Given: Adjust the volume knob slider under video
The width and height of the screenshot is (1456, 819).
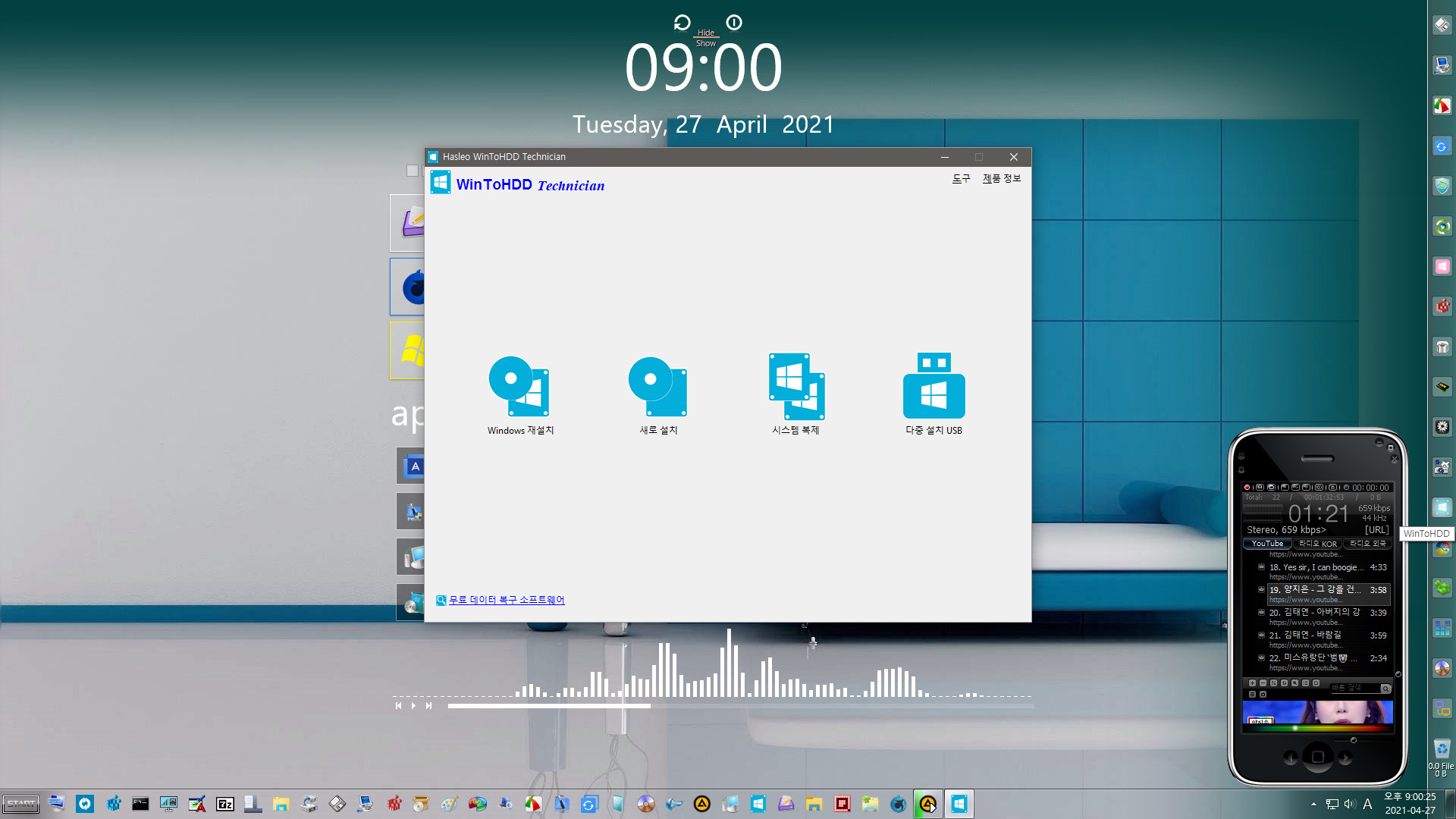Looking at the screenshot, I should pos(1353,740).
